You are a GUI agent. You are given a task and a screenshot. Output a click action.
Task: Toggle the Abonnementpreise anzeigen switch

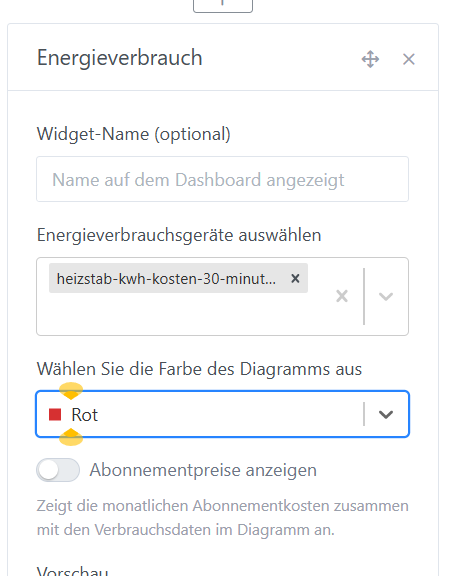point(58,470)
